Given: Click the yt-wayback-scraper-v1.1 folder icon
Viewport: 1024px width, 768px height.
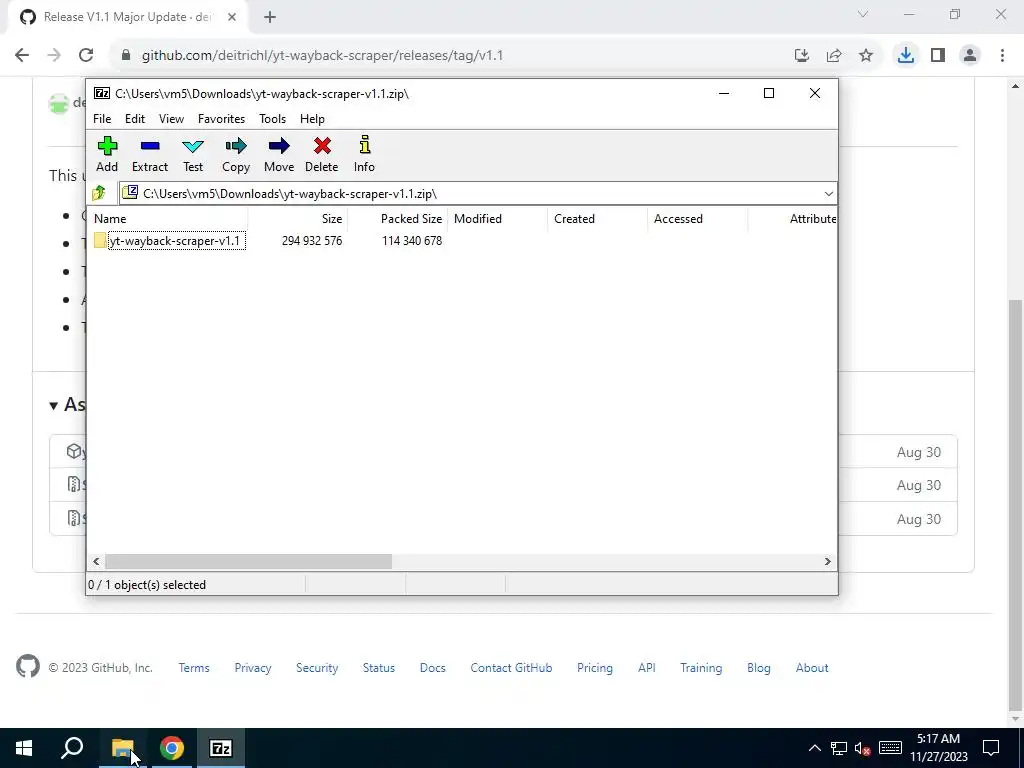Looking at the screenshot, I should (x=100, y=240).
